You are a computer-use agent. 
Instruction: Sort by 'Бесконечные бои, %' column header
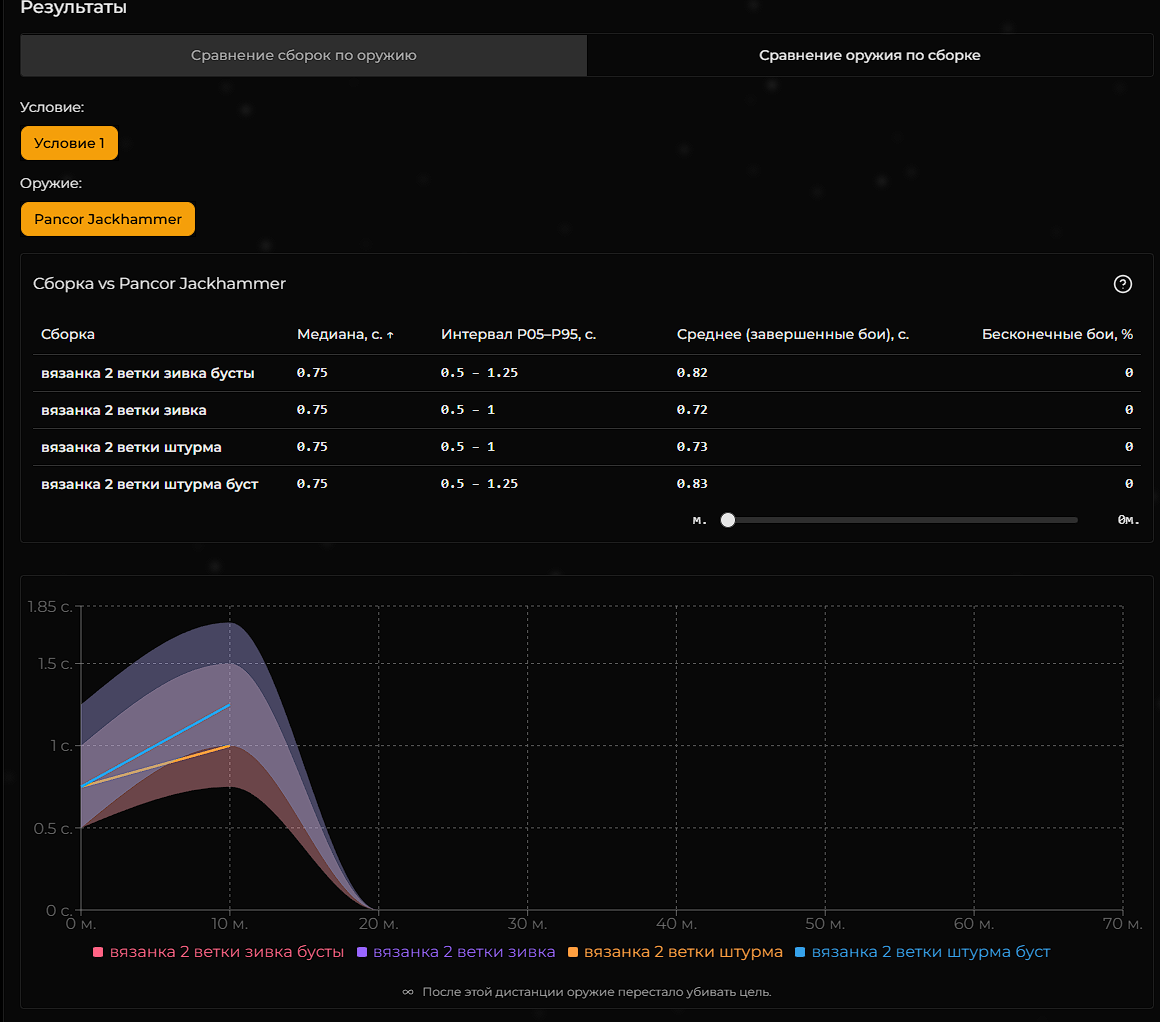tap(1057, 334)
